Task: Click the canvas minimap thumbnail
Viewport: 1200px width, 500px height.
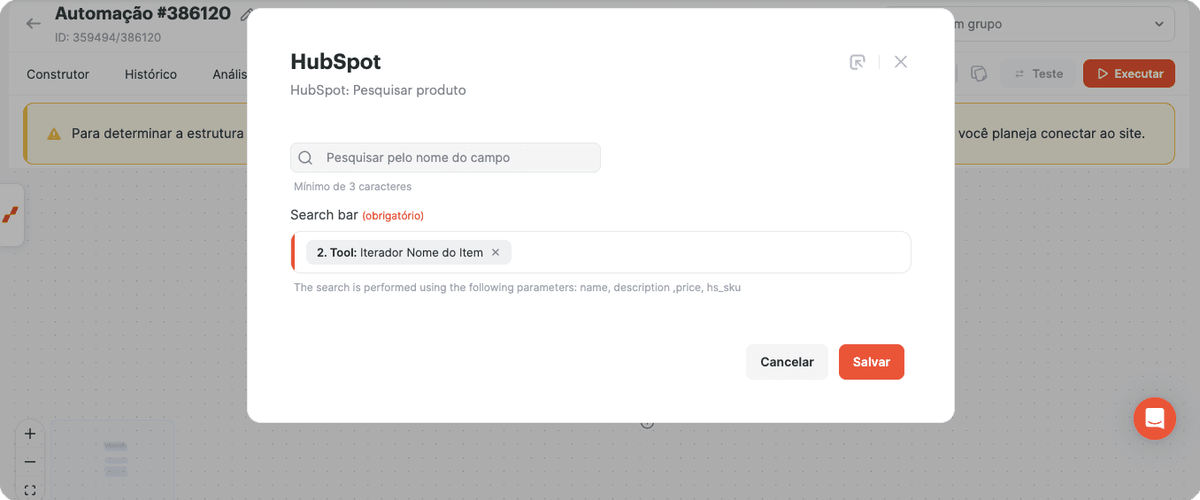Action: click(111, 460)
